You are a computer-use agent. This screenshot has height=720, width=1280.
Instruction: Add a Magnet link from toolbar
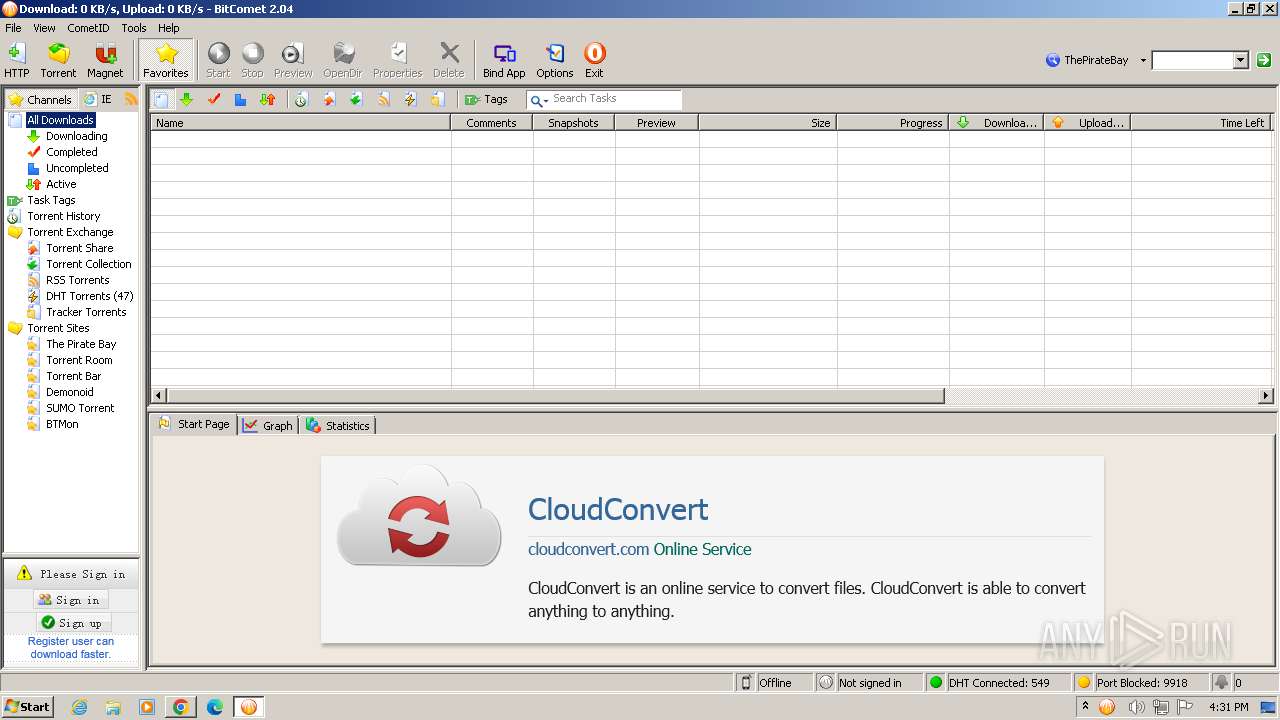click(105, 60)
